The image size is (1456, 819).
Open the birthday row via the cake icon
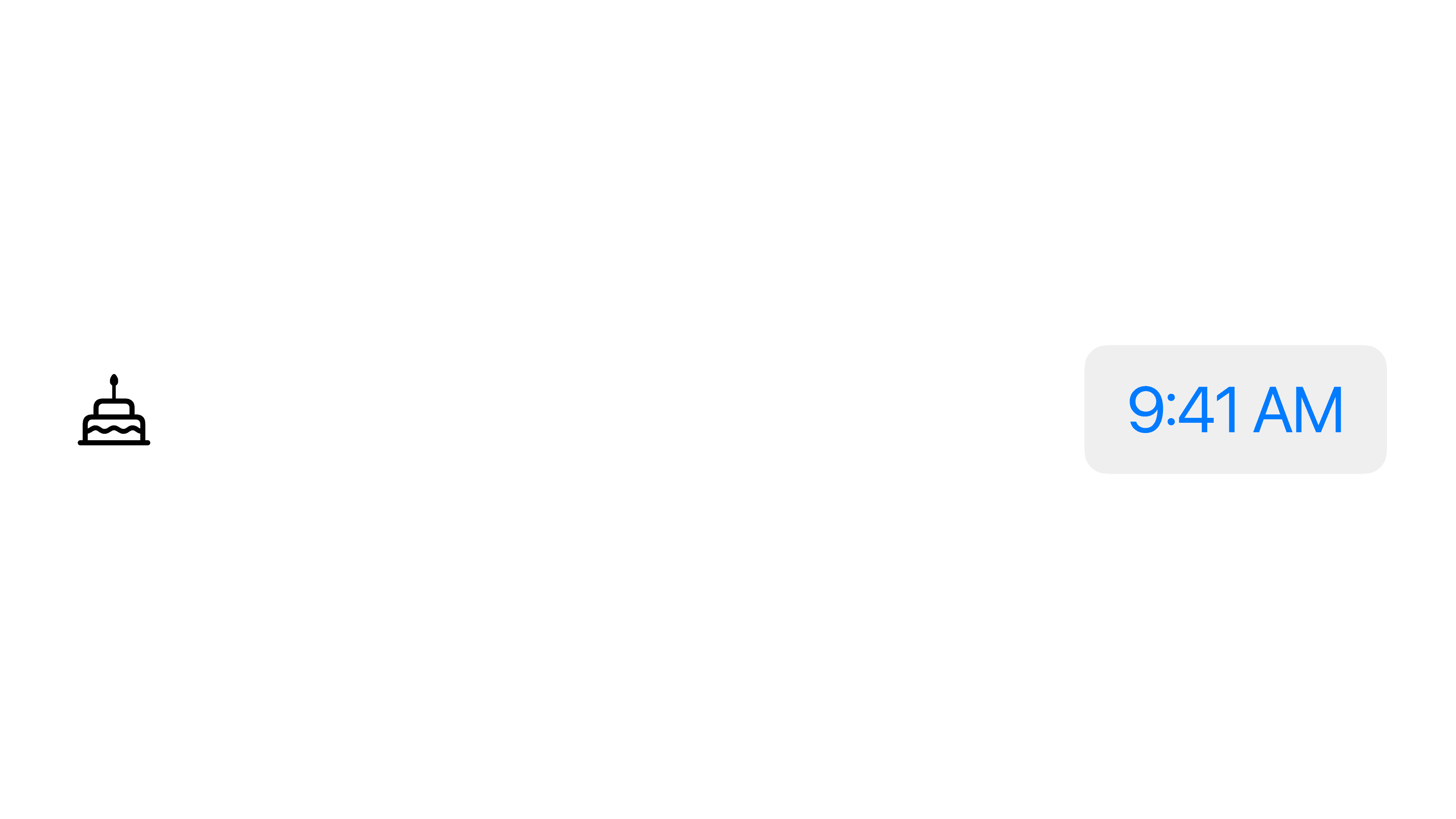(x=114, y=410)
